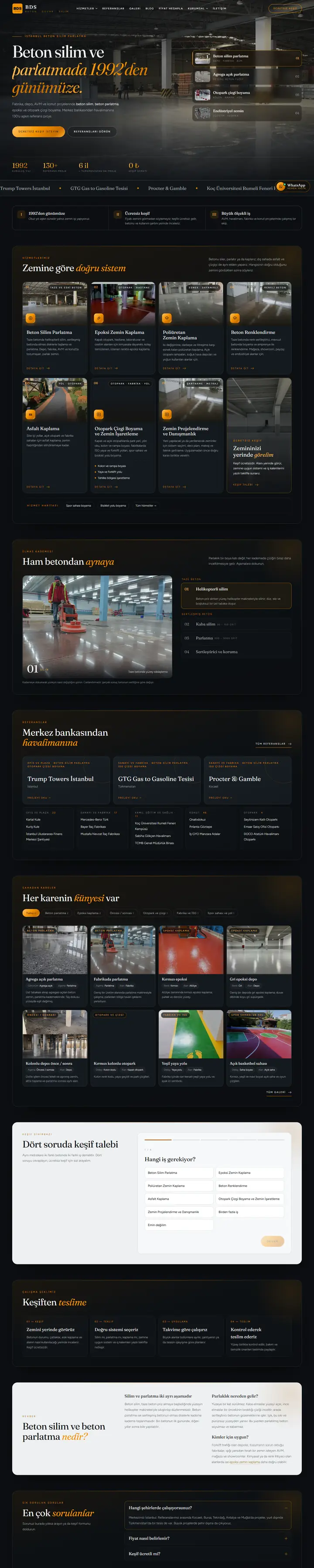
Task: Choose Asfalt Kaplama form option
Action: (x=179, y=1199)
